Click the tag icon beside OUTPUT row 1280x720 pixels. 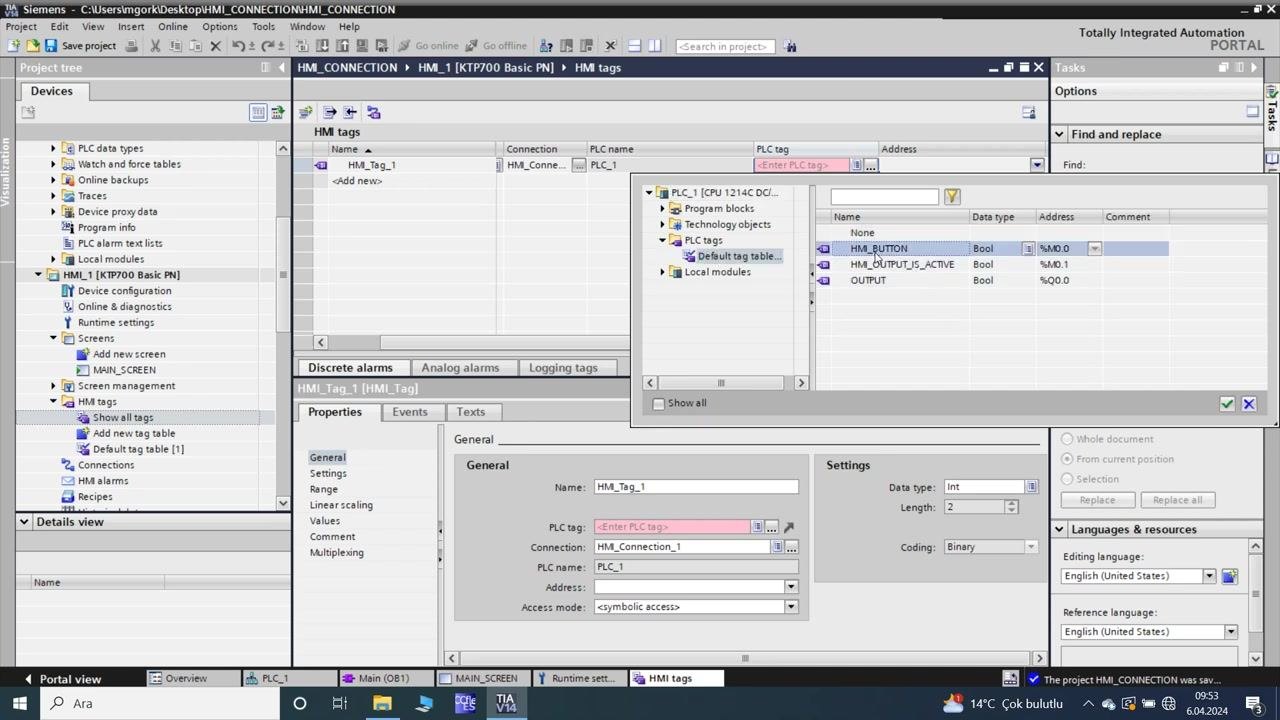pyautogui.click(x=823, y=280)
